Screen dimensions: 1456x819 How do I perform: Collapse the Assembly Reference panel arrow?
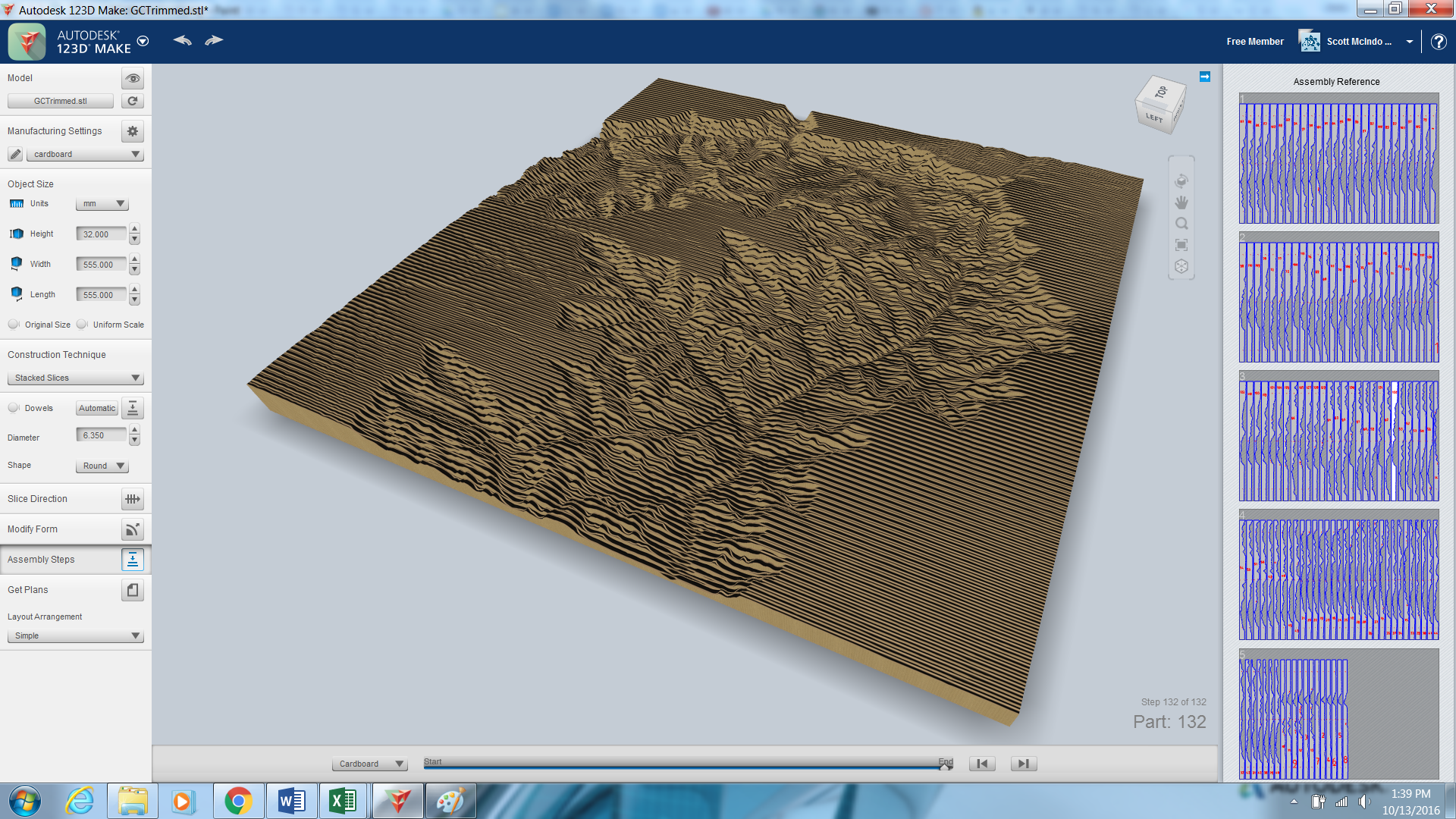point(1205,77)
